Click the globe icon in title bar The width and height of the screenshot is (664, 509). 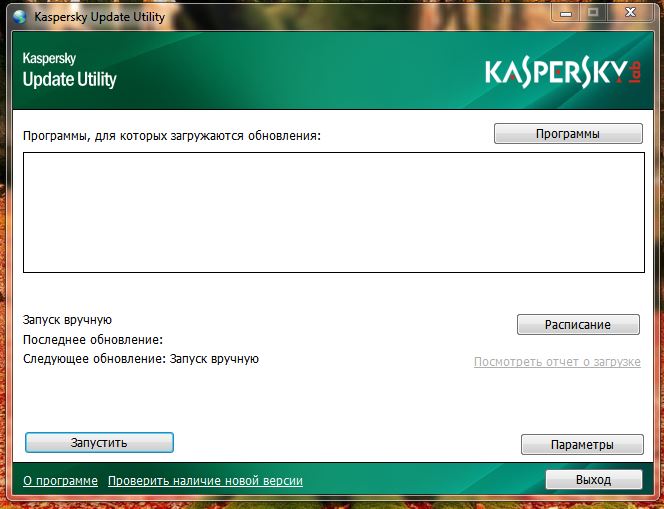[x=19, y=17]
